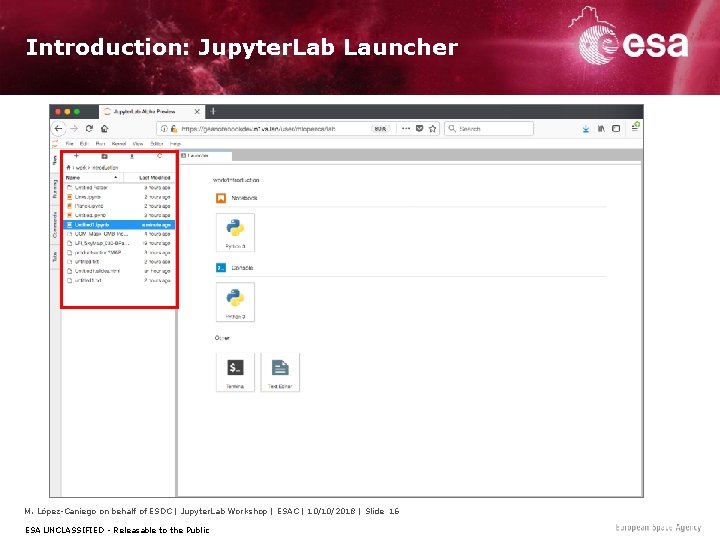Screen dimensions: 720x540
Task: Go to the home folder breadcrumb icon
Action: [x=68, y=168]
